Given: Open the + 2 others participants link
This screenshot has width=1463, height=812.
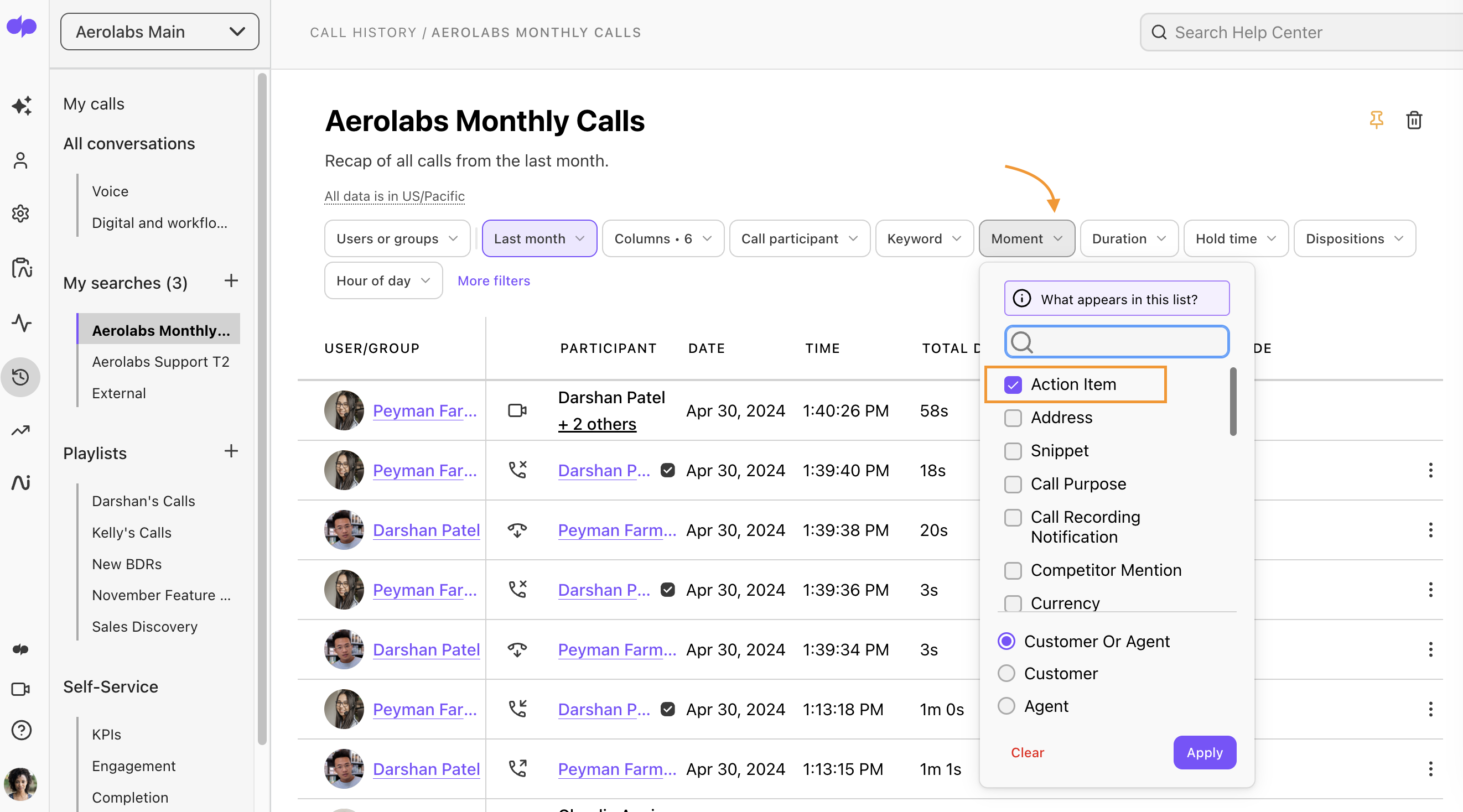Looking at the screenshot, I should (597, 424).
